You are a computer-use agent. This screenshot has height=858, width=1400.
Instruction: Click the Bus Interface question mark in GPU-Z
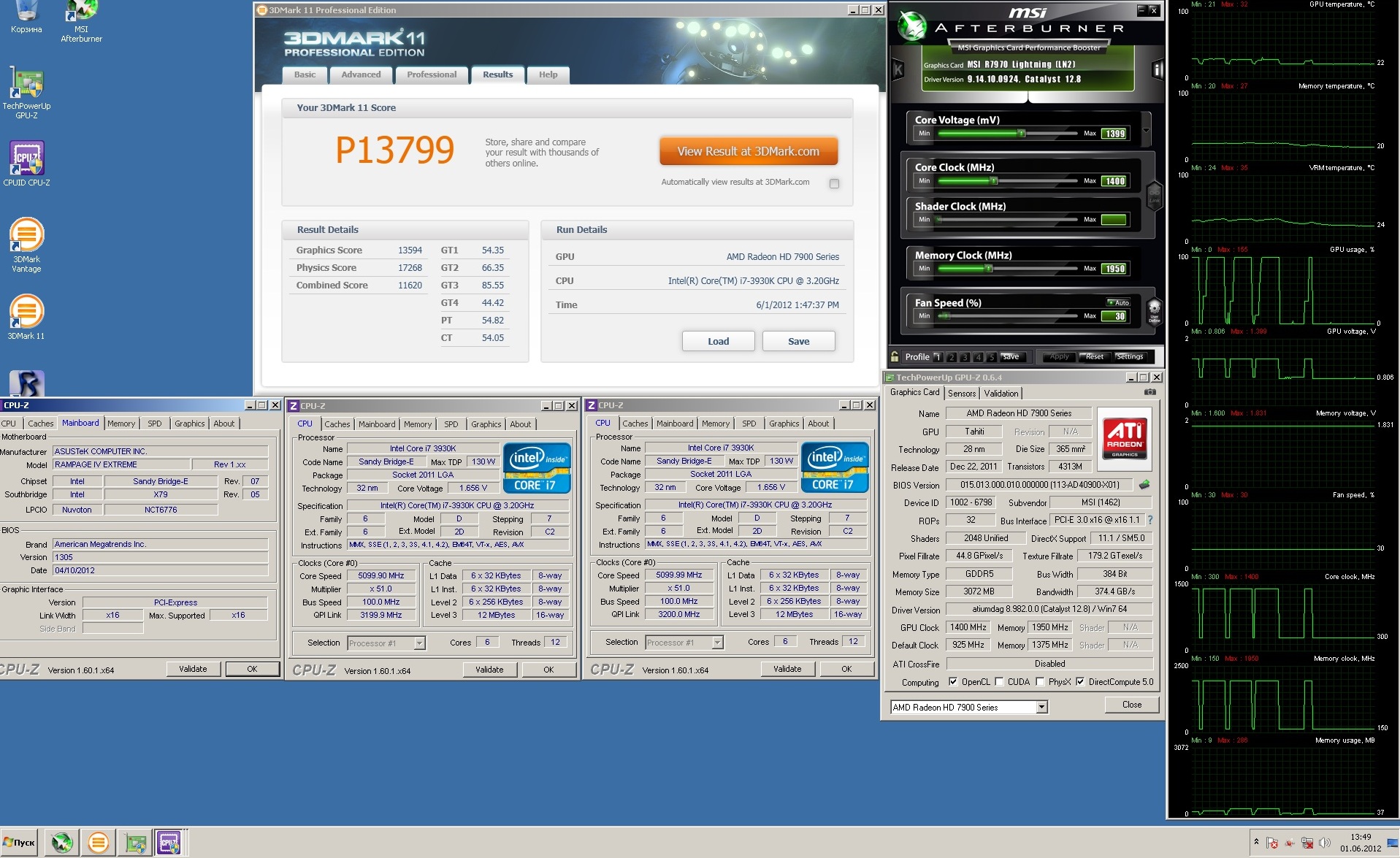[x=1150, y=520]
